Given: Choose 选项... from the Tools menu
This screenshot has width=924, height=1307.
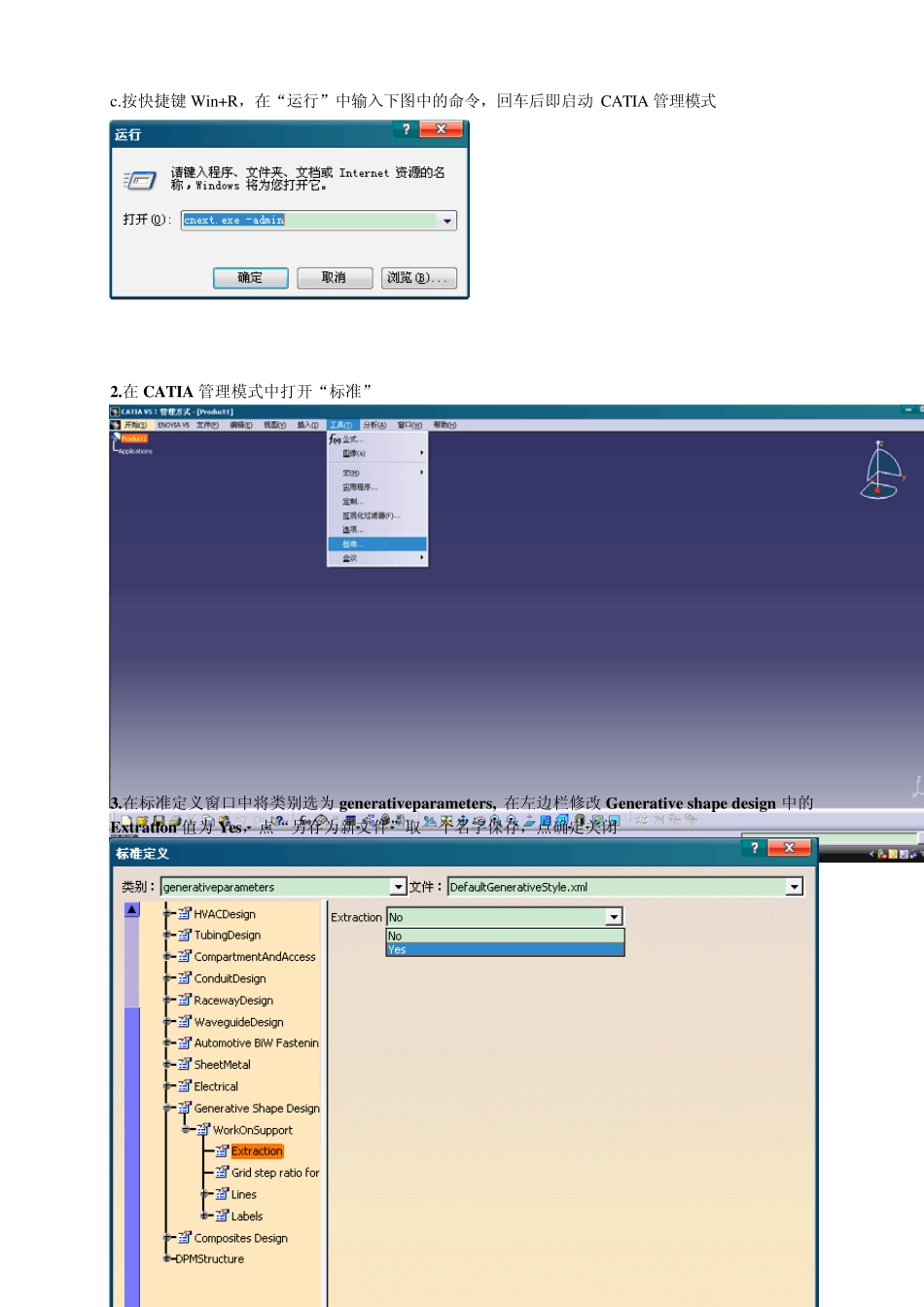Looking at the screenshot, I should point(377,530).
